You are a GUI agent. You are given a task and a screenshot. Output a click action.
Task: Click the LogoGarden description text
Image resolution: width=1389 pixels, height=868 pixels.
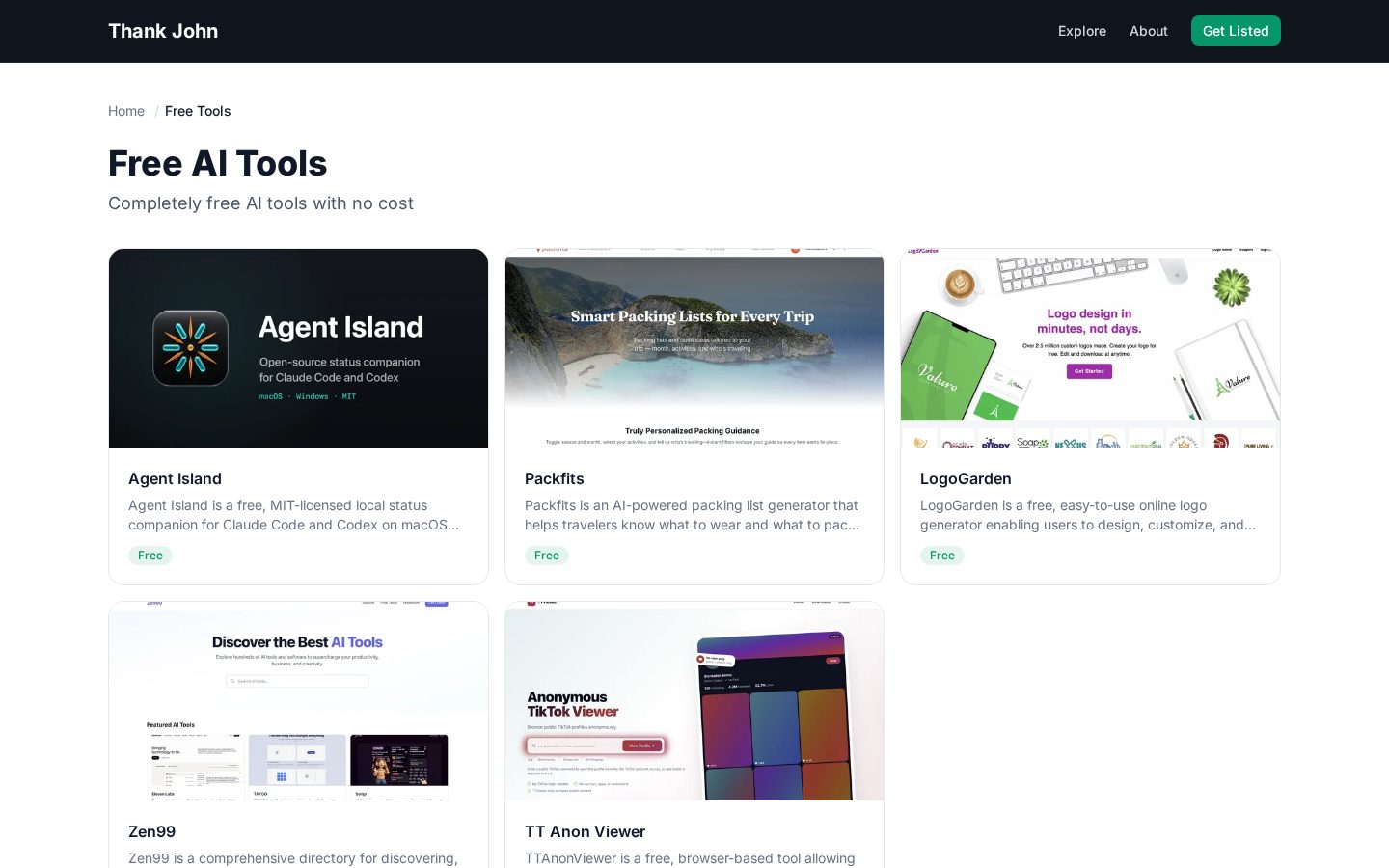tap(1088, 515)
